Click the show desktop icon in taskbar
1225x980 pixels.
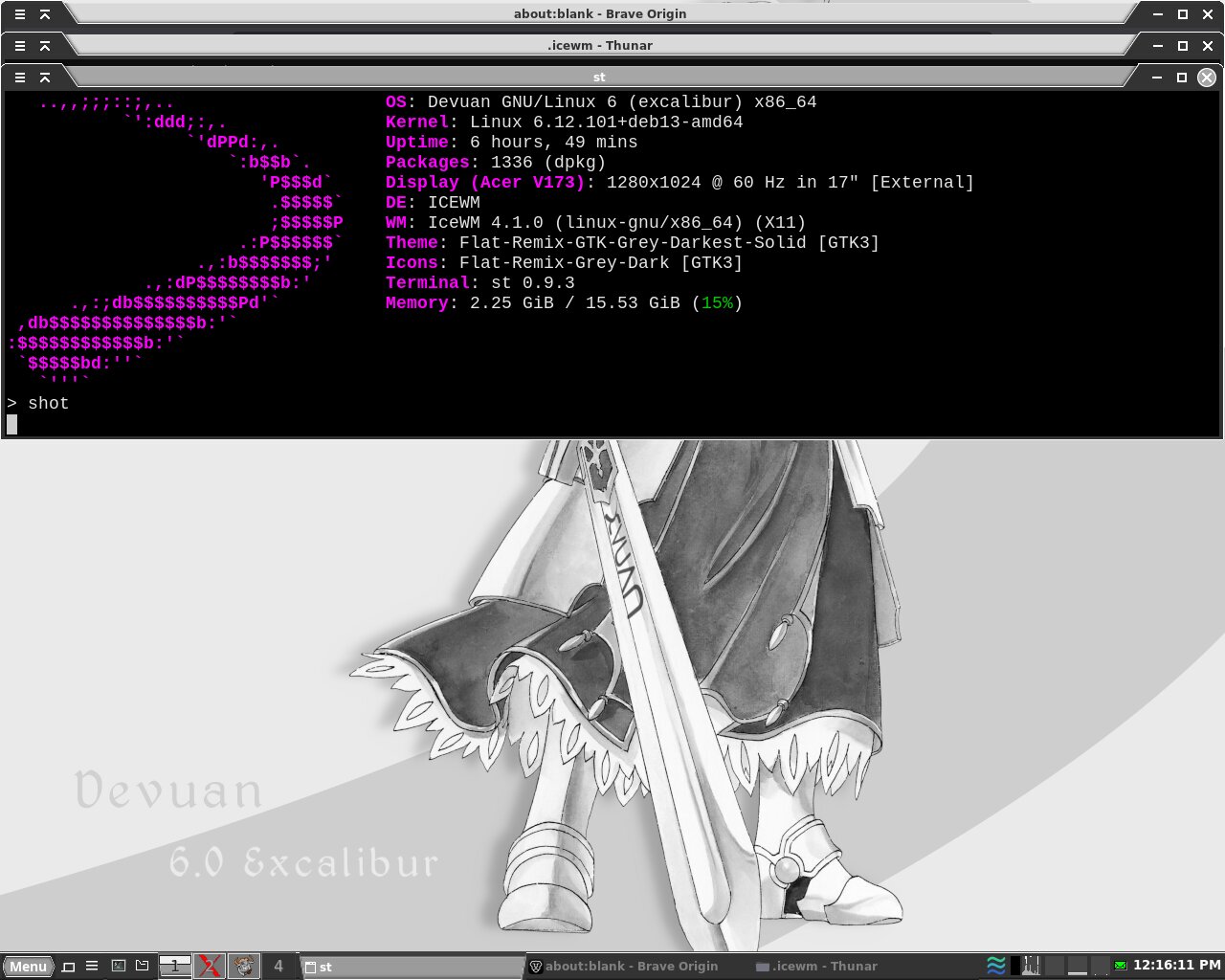(x=68, y=967)
